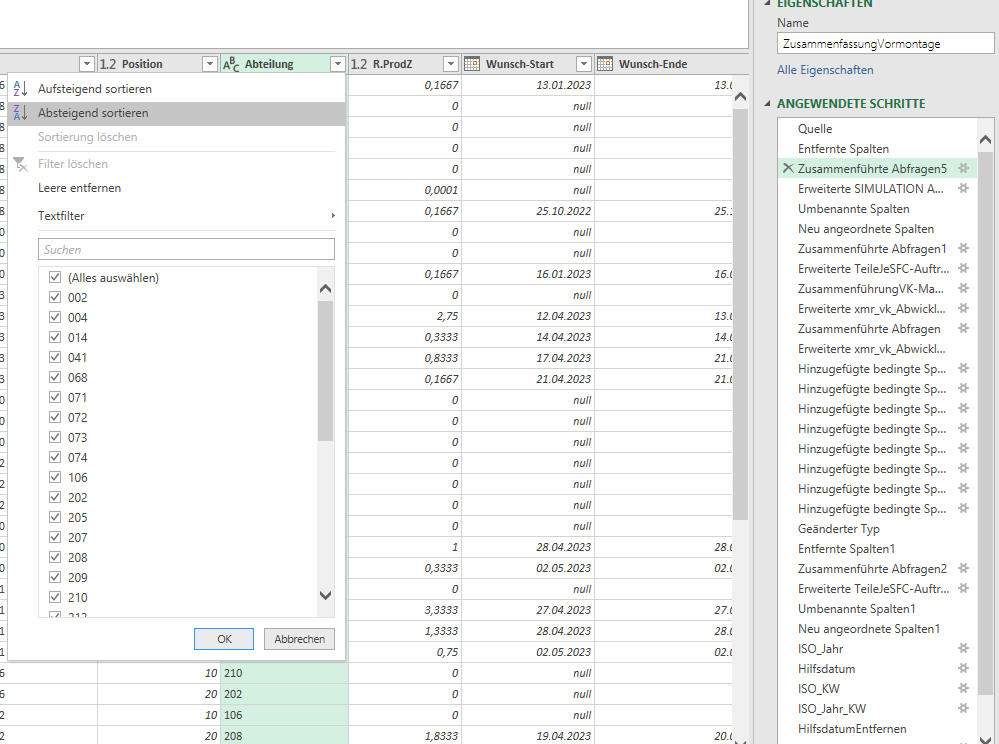Image resolution: width=999 pixels, height=744 pixels.
Task: Open gear settings for ISO_KW step
Action: [x=963, y=689]
